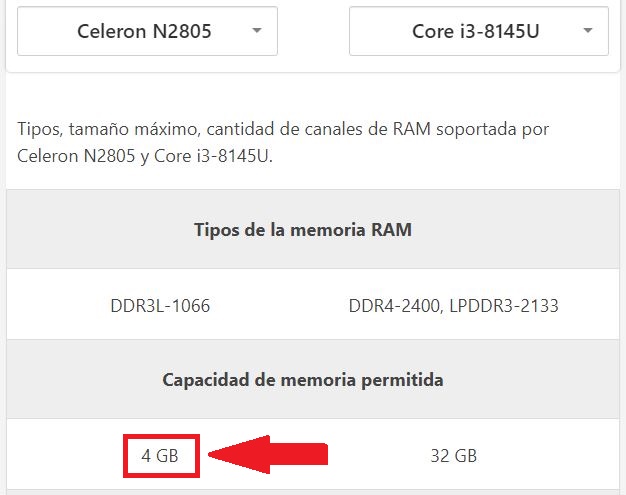Click the large red arrow annotation
Viewport: 626px width, 495px height.
268,455
